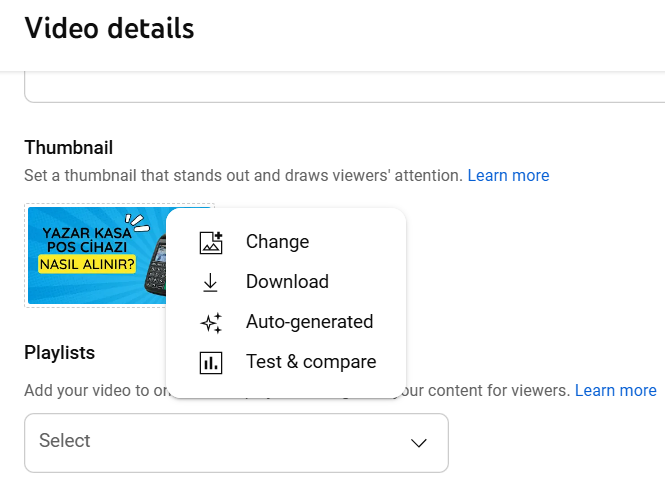Expand playlists using the chevron arrow
This screenshot has height=489, width=665.
tap(419, 443)
